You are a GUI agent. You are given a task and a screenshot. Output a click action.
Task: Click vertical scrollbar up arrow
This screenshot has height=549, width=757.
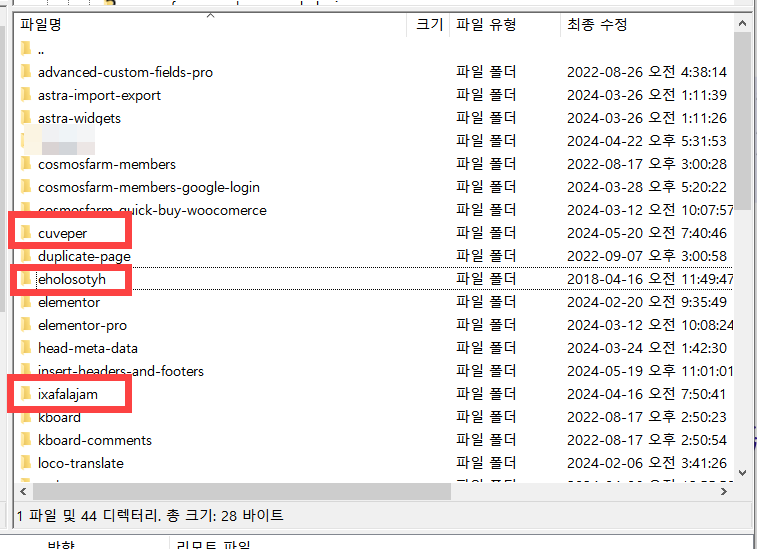tap(742, 23)
